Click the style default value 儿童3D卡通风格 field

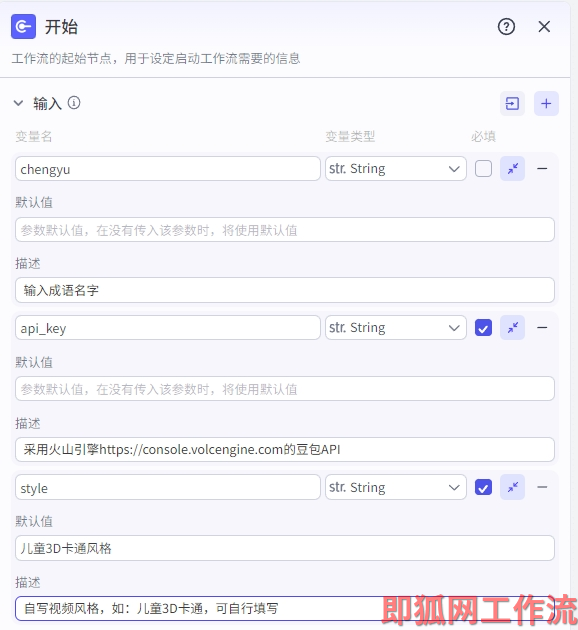(x=285, y=548)
